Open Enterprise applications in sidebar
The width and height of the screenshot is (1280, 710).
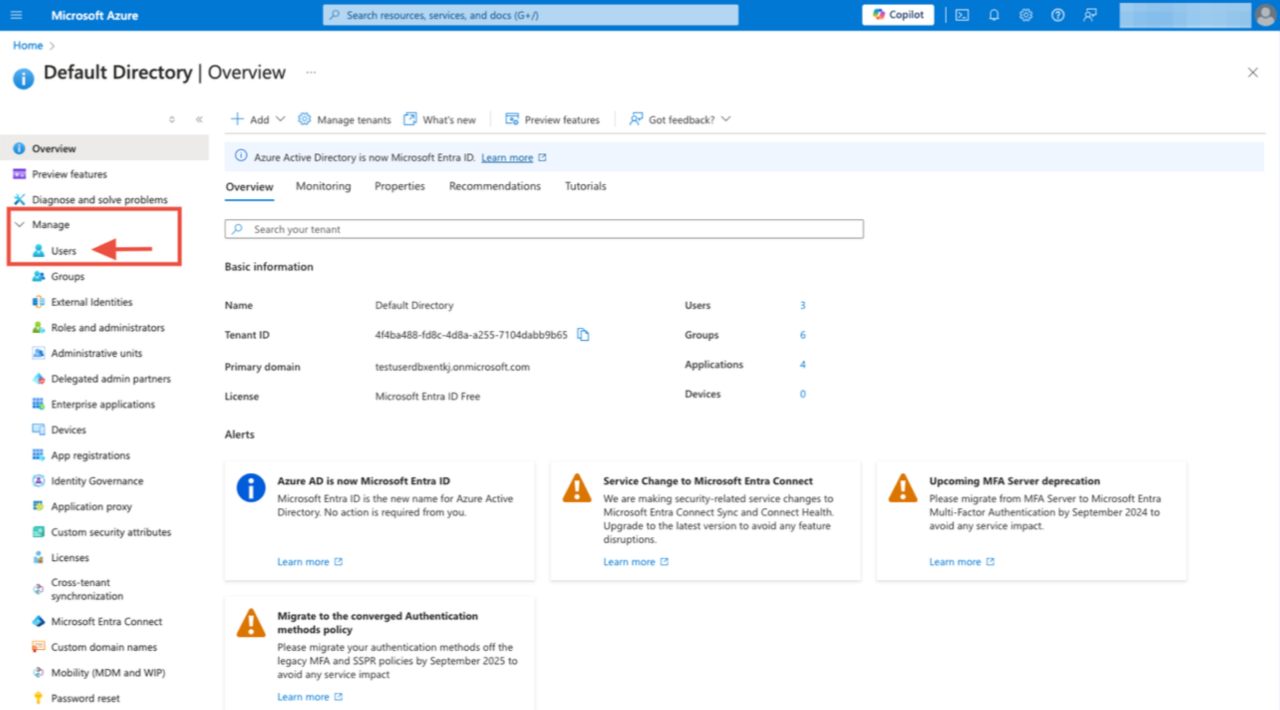tap(103, 404)
